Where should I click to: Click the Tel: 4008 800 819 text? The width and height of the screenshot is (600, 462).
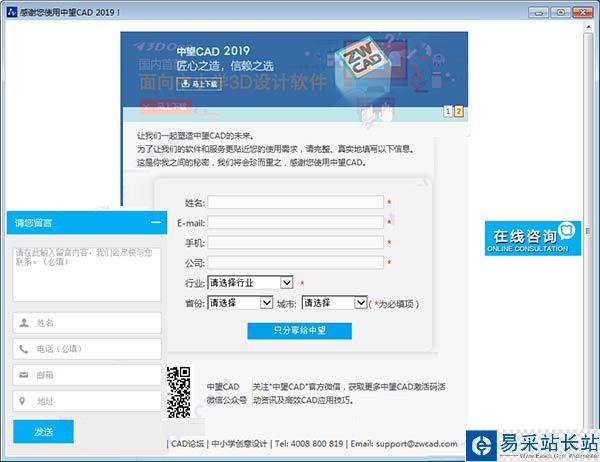[x=309, y=444]
